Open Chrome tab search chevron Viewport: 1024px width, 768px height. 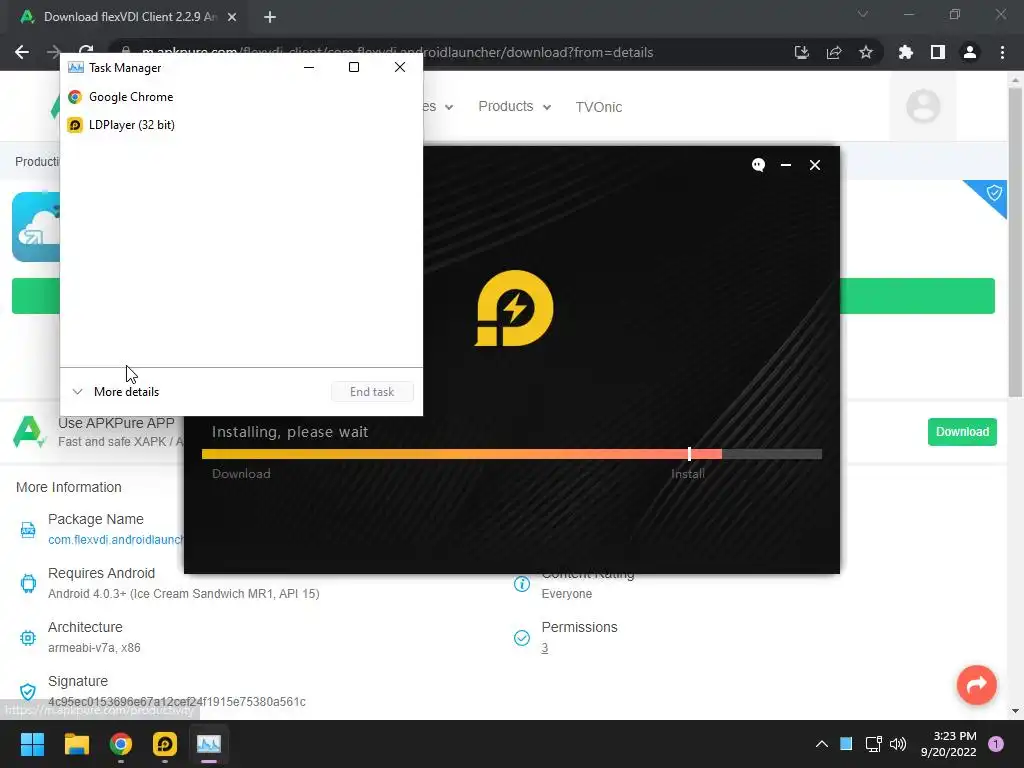862,14
